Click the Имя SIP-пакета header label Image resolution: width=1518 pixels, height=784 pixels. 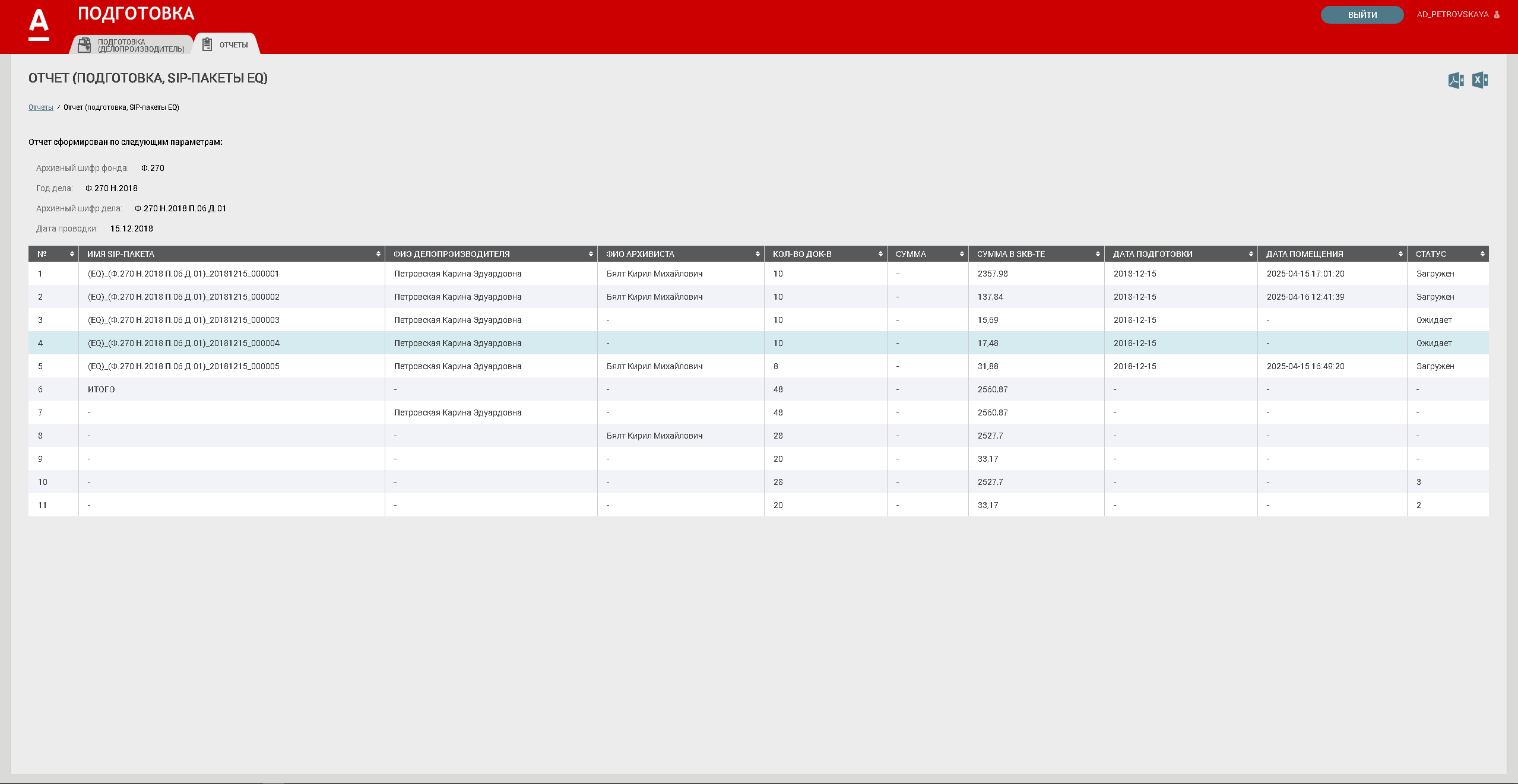(121, 254)
